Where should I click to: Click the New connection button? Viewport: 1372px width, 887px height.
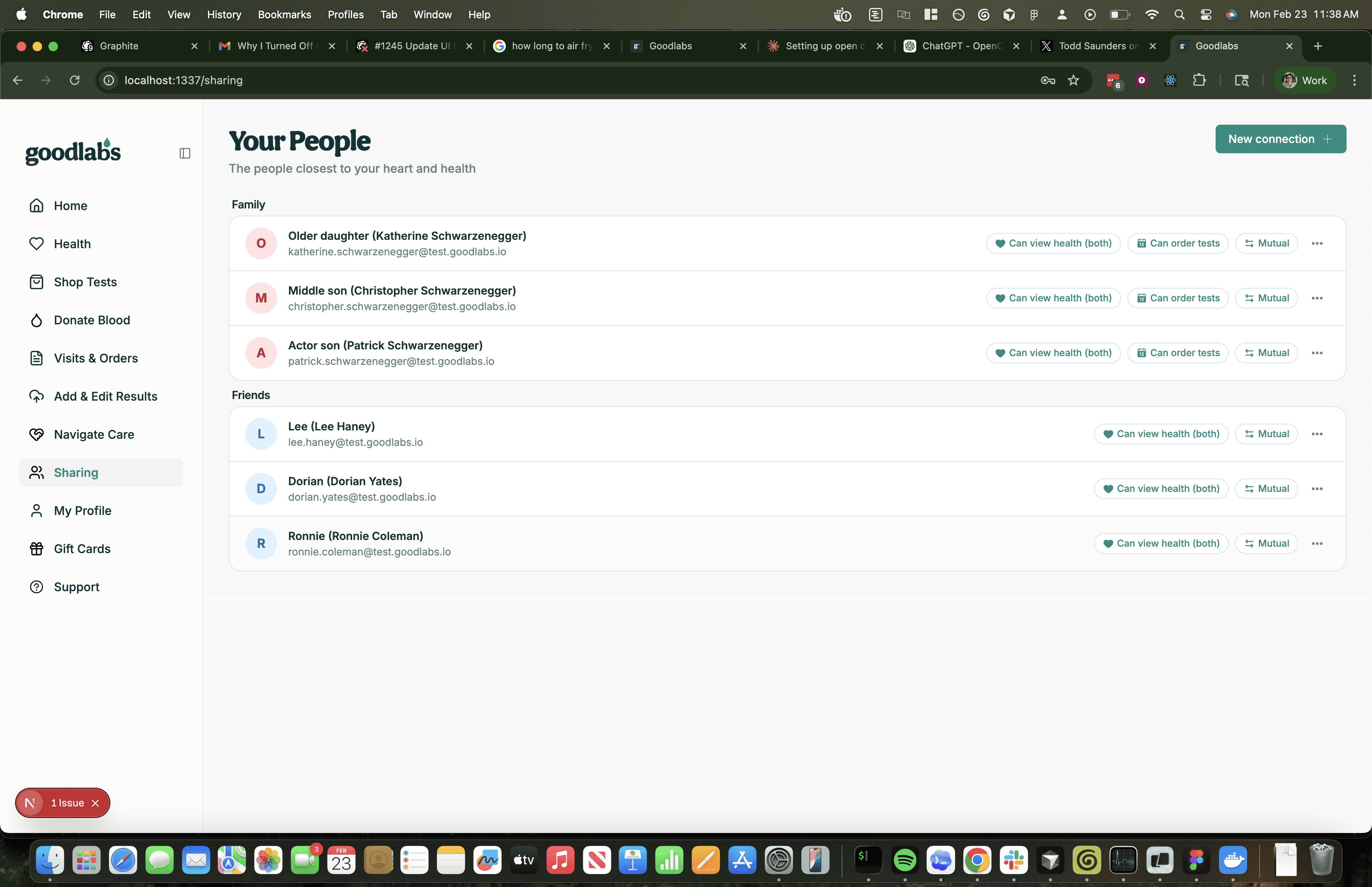(1280, 139)
